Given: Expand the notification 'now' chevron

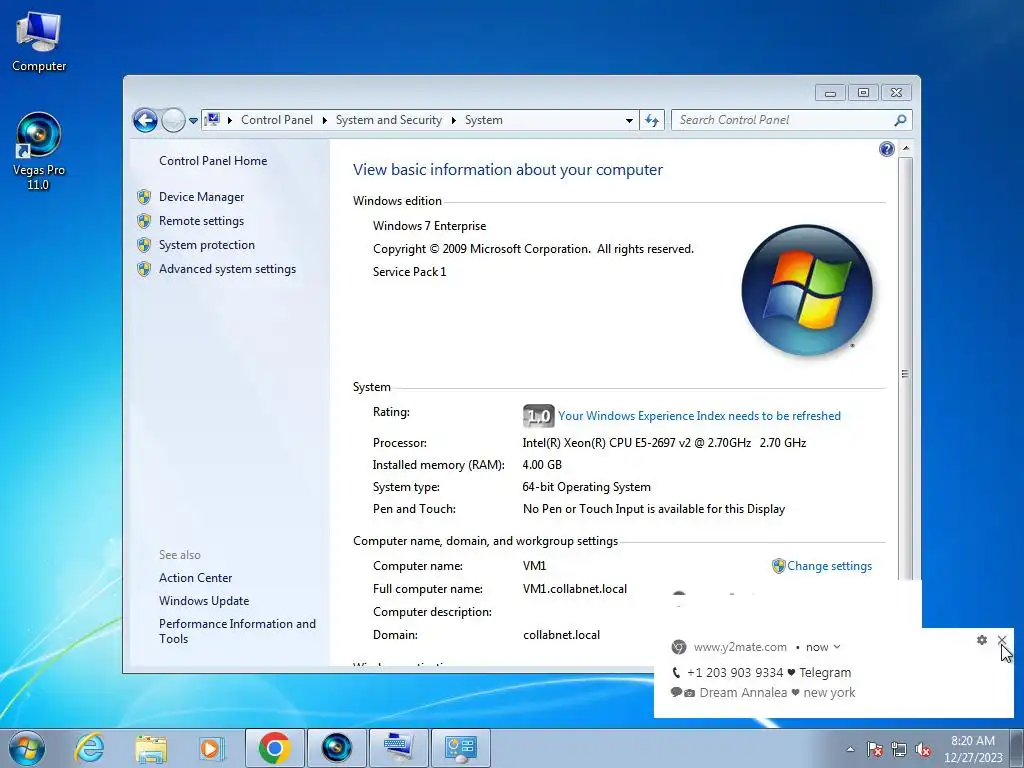Looking at the screenshot, I should pos(837,647).
